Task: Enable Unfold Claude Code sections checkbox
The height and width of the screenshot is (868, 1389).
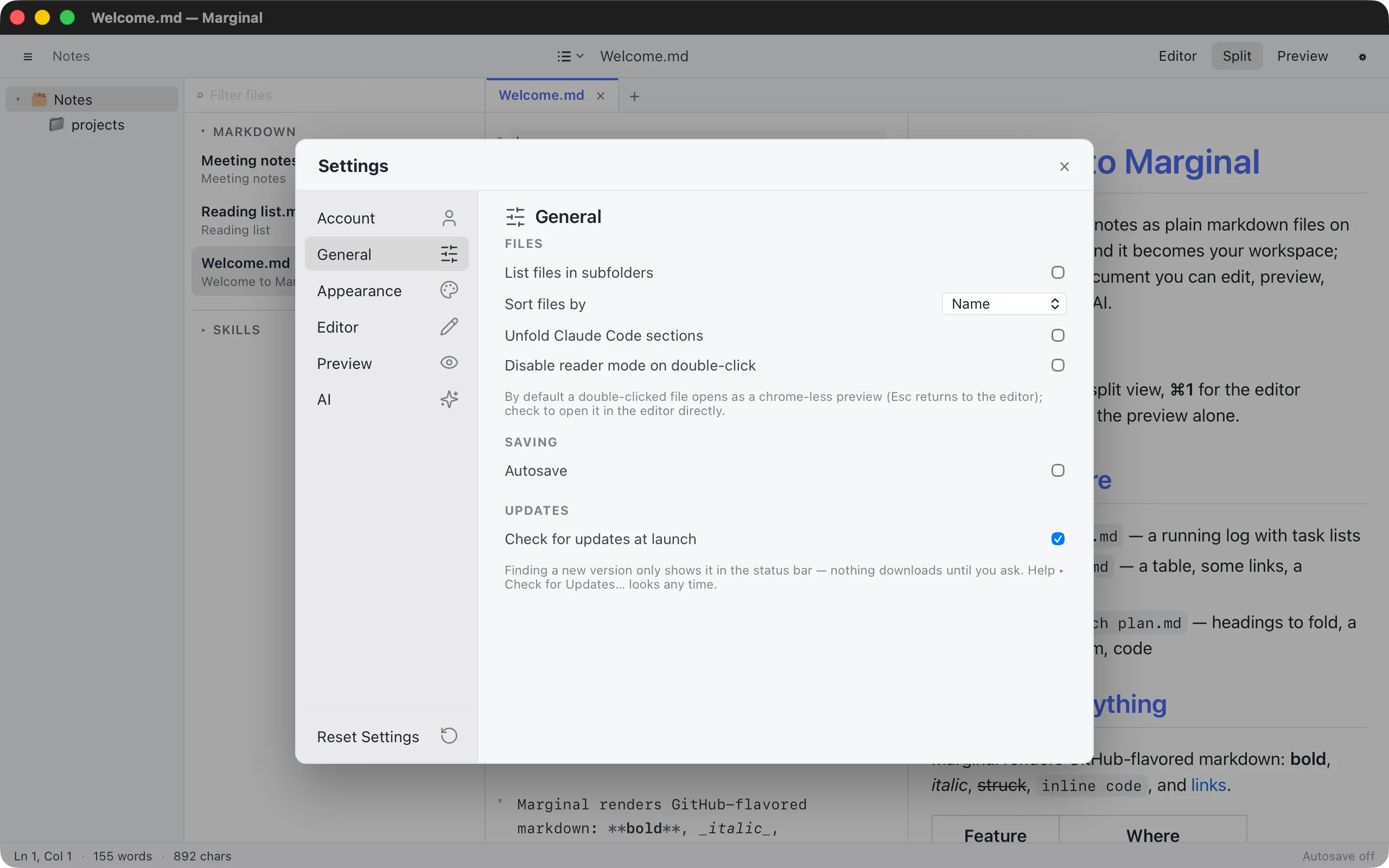Action: (x=1058, y=335)
